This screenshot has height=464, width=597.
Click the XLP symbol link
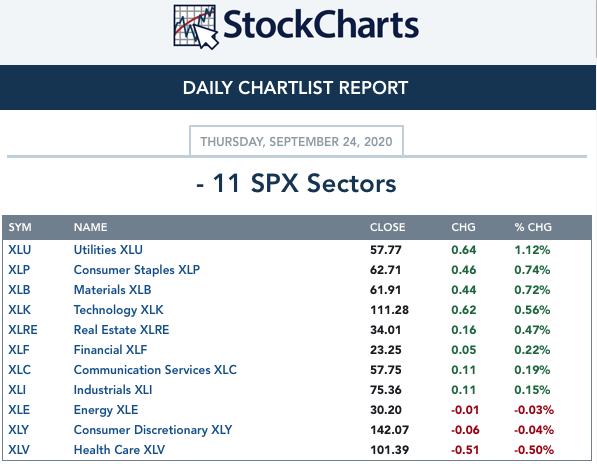point(19,269)
